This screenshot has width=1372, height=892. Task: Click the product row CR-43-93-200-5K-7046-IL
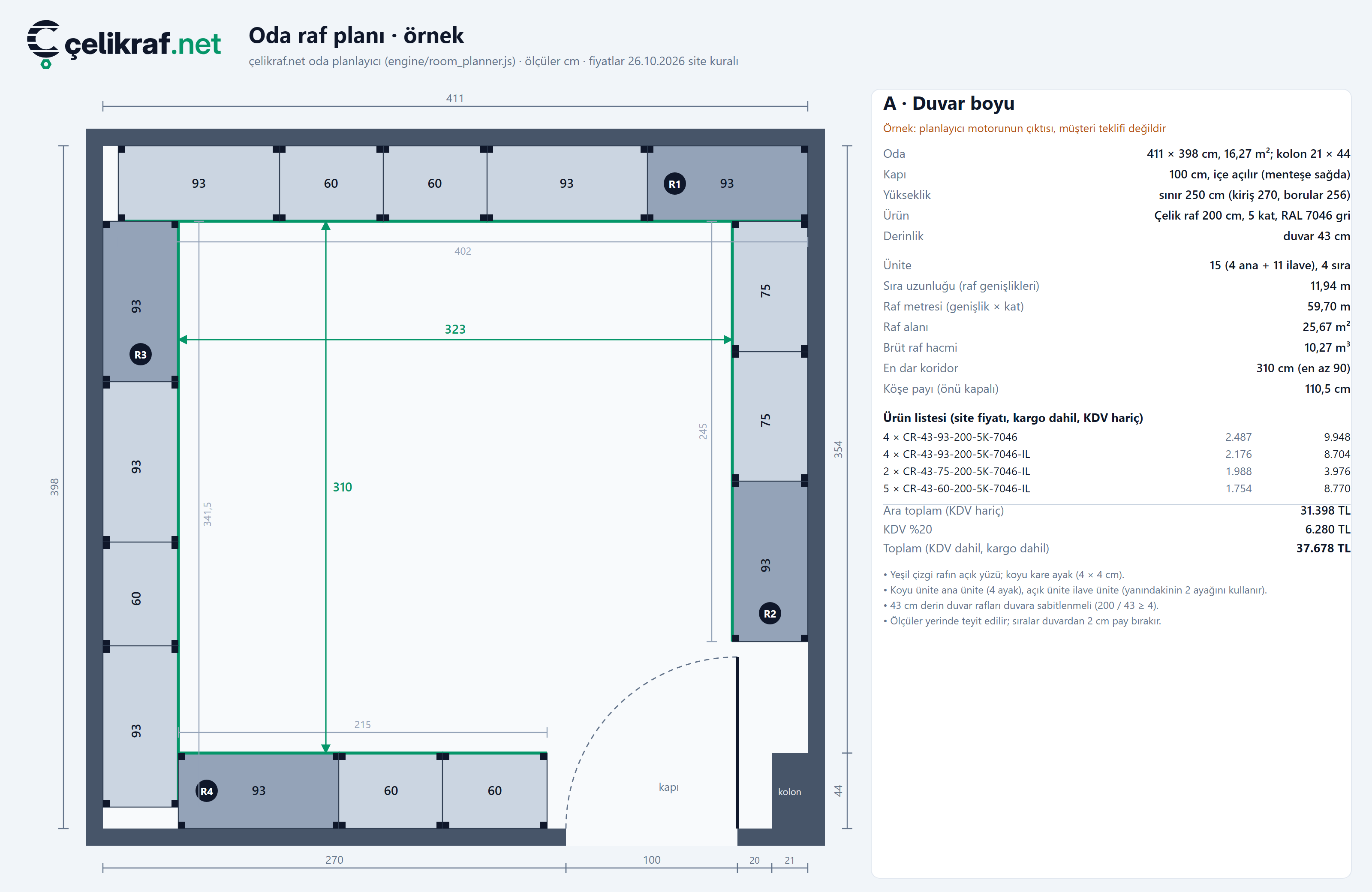tap(1116, 454)
